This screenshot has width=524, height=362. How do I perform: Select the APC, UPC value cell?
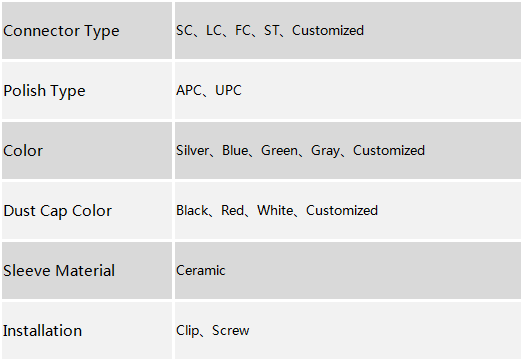point(348,91)
